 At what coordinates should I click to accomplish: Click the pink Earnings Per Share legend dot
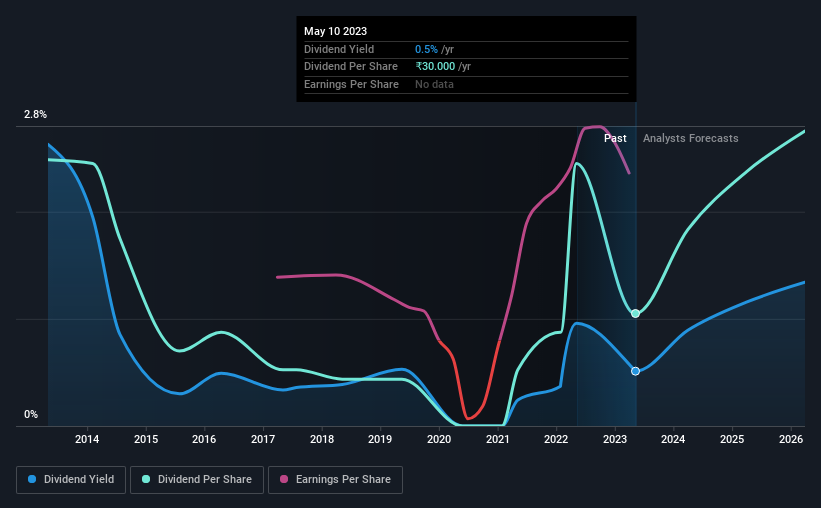pyautogui.click(x=284, y=479)
